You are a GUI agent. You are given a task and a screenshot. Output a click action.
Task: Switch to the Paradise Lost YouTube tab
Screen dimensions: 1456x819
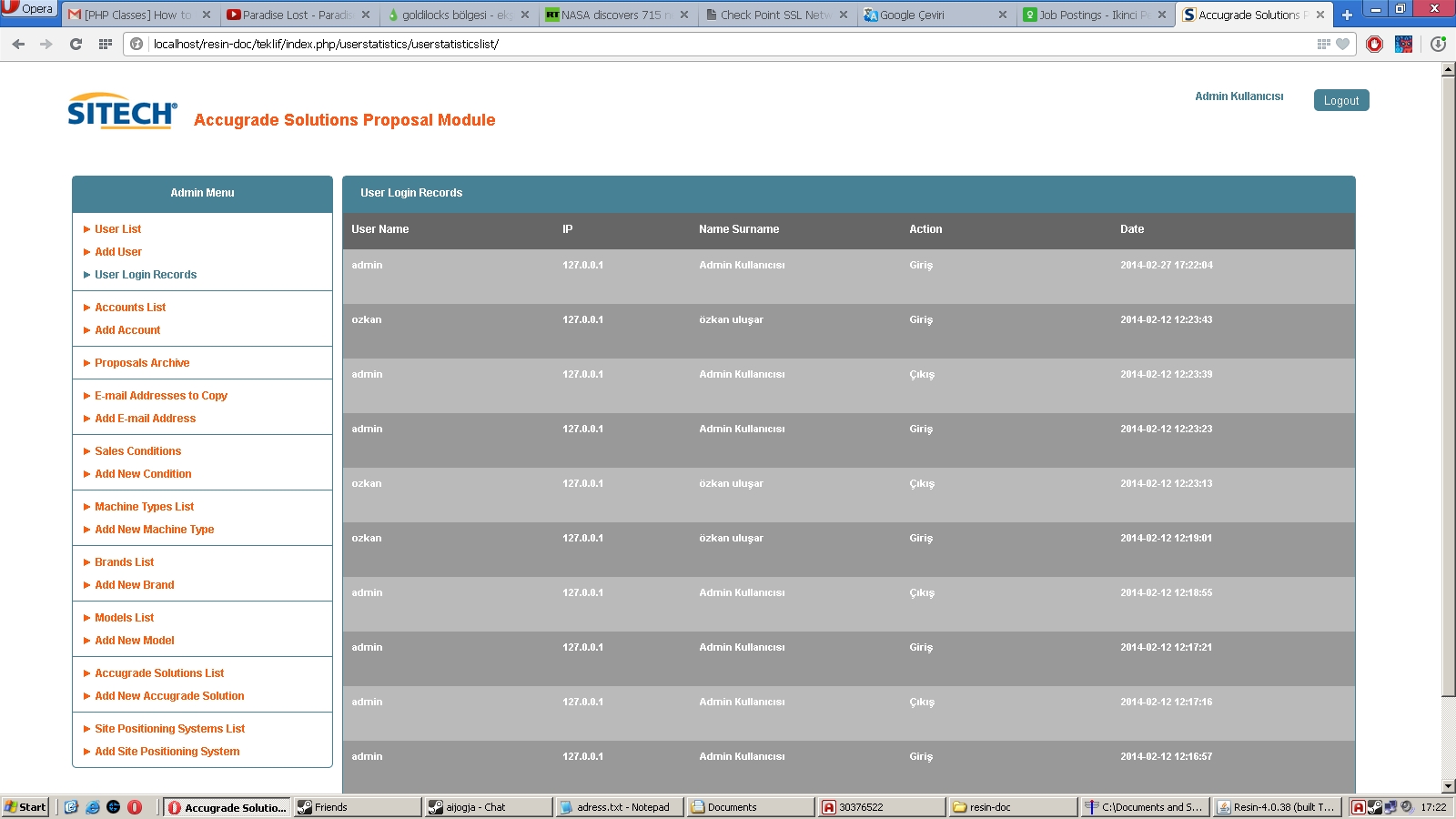coord(298,15)
